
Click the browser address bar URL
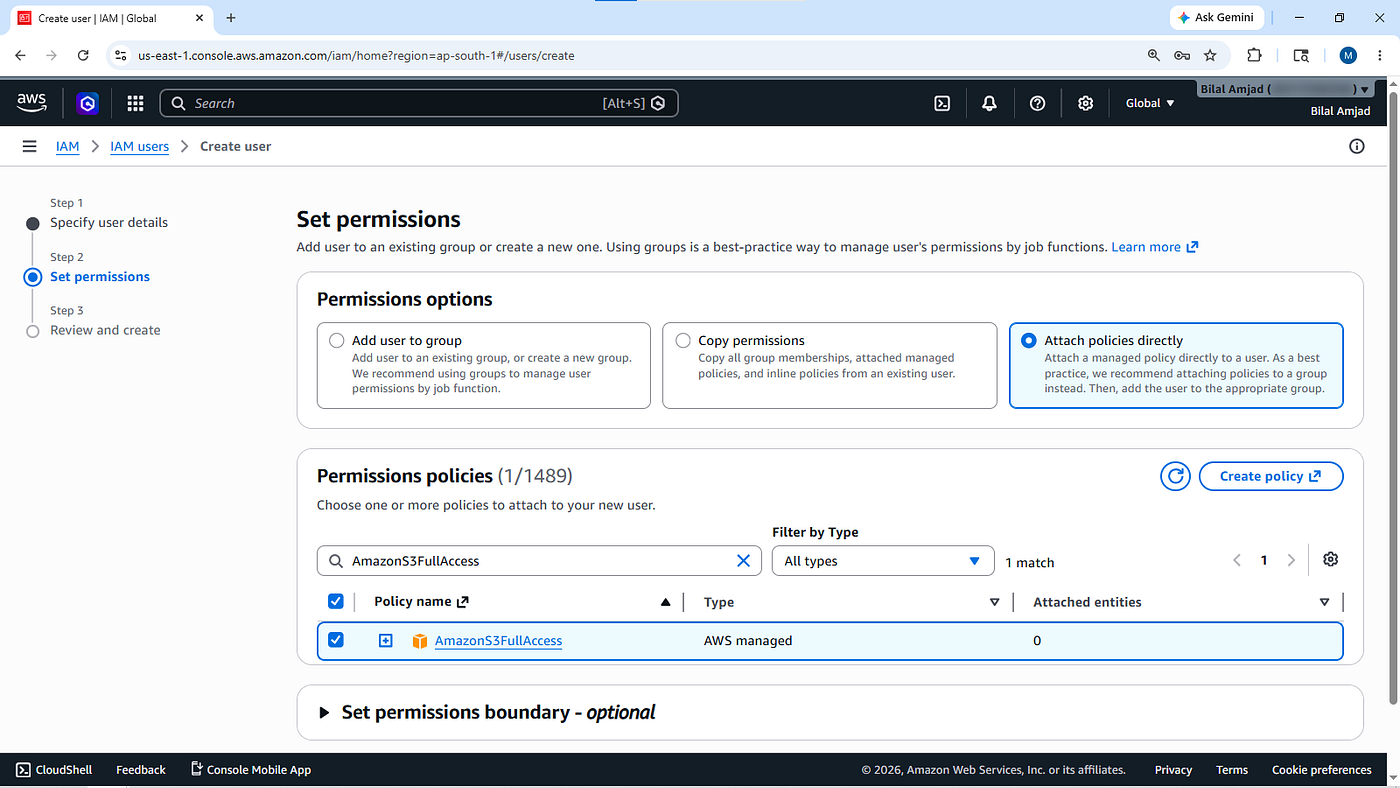tap(356, 56)
